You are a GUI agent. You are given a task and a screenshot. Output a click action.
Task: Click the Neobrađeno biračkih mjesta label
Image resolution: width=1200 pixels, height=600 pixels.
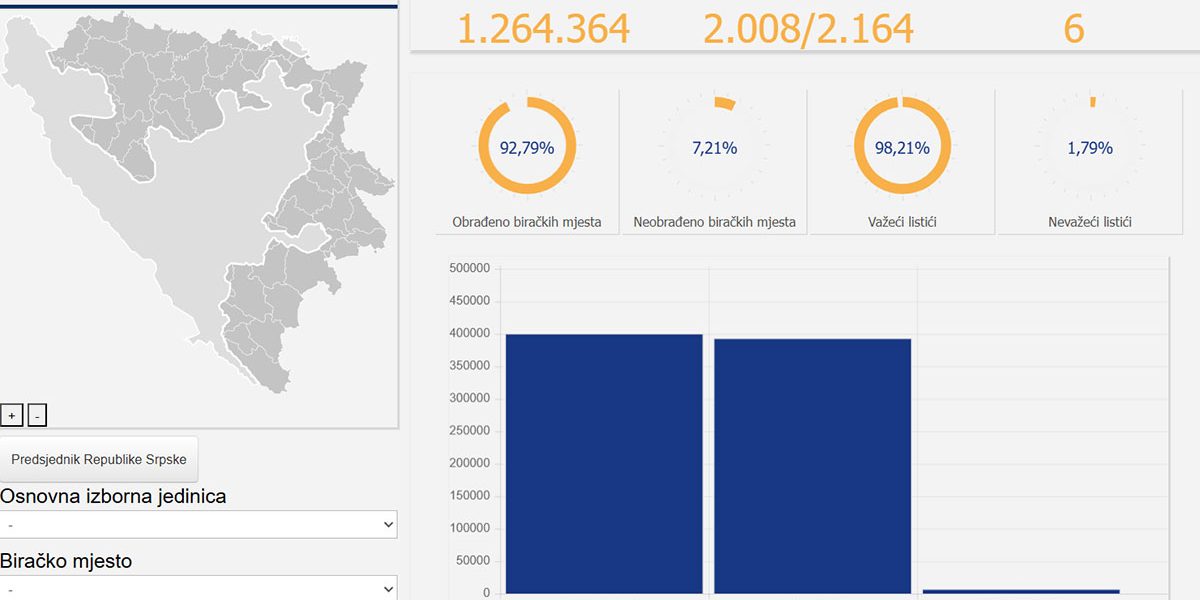coord(714,222)
